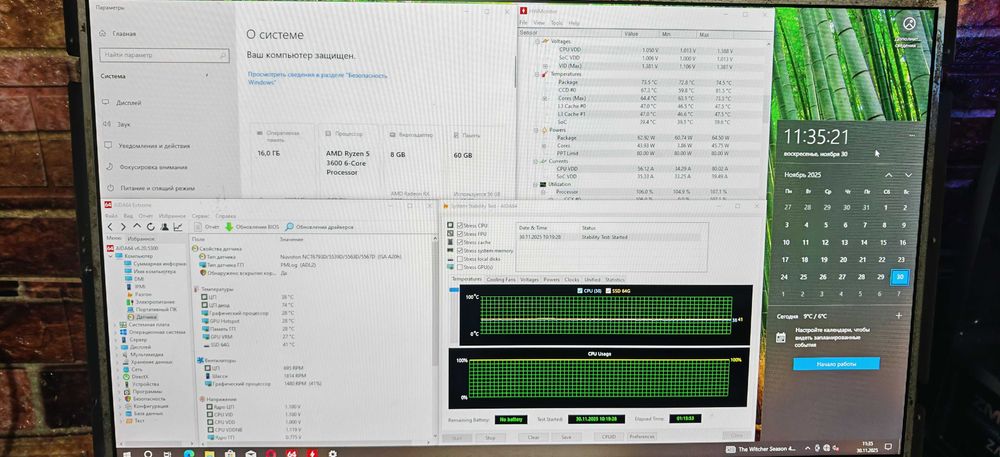Collapse Temperatures group in HWMonitor
Image resolution: width=1000 pixels, height=457 pixels.
(x=537, y=74)
